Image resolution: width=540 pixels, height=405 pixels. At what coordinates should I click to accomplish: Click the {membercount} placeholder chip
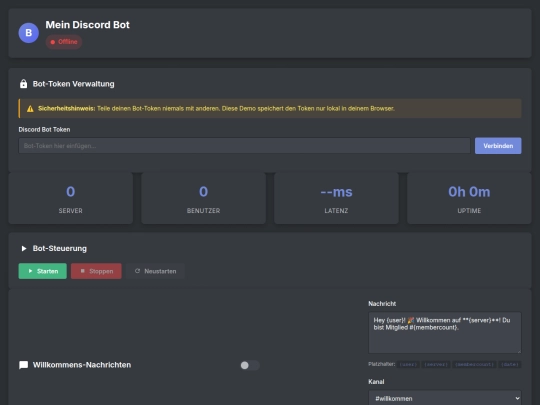[475, 364]
